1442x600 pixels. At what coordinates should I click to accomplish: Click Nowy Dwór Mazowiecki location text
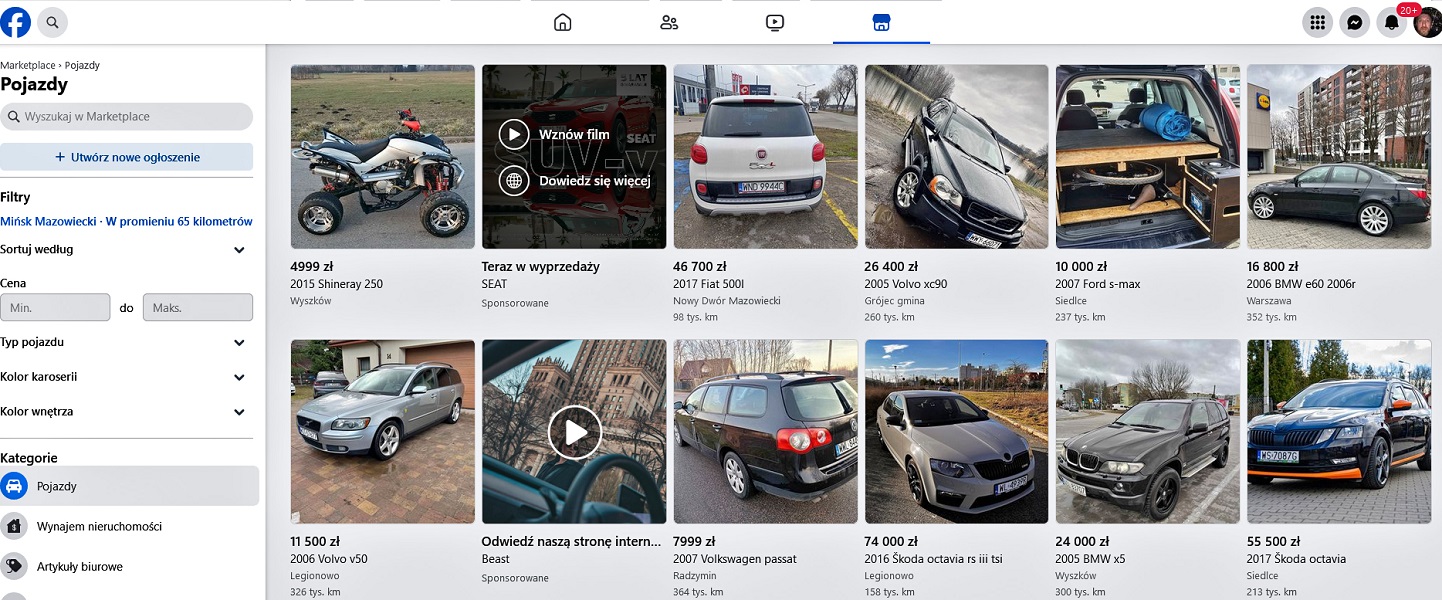(727, 301)
